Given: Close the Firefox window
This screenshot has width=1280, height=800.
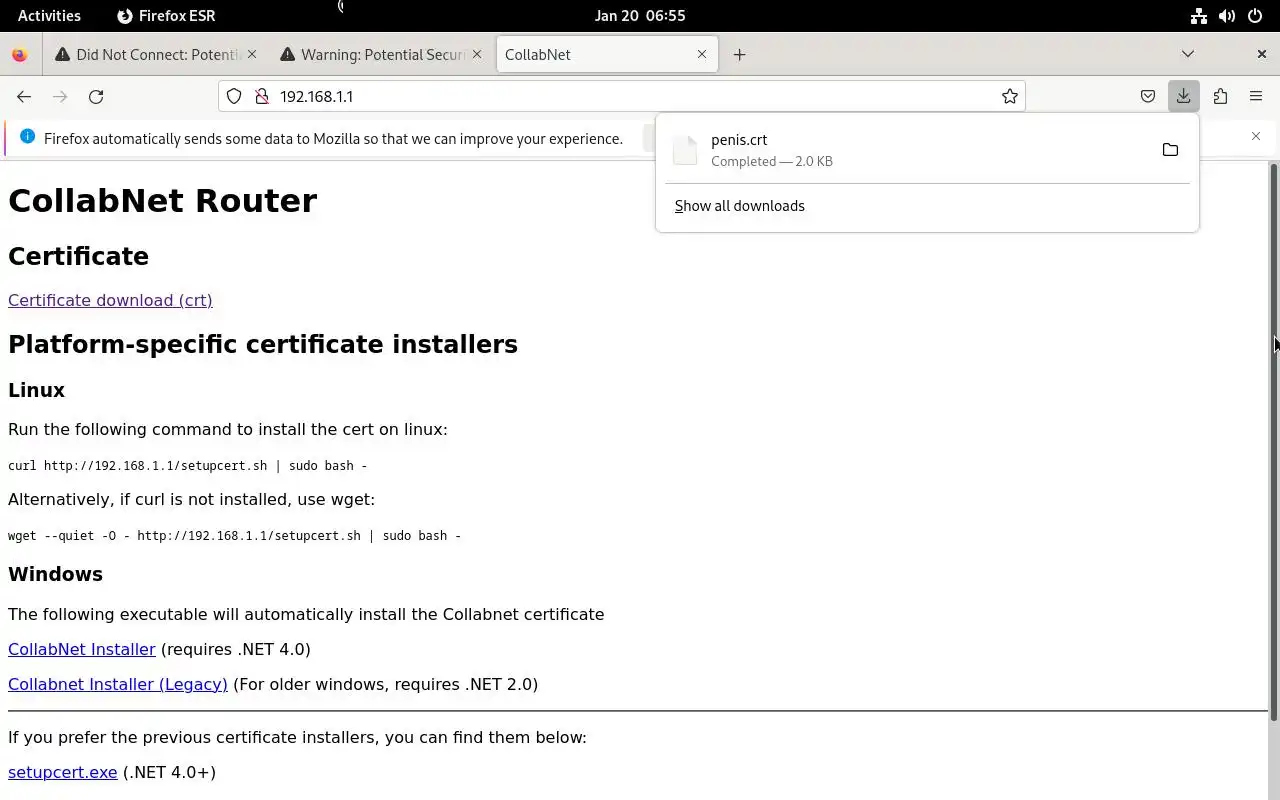Looking at the screenshot, I should (1261, 54).
